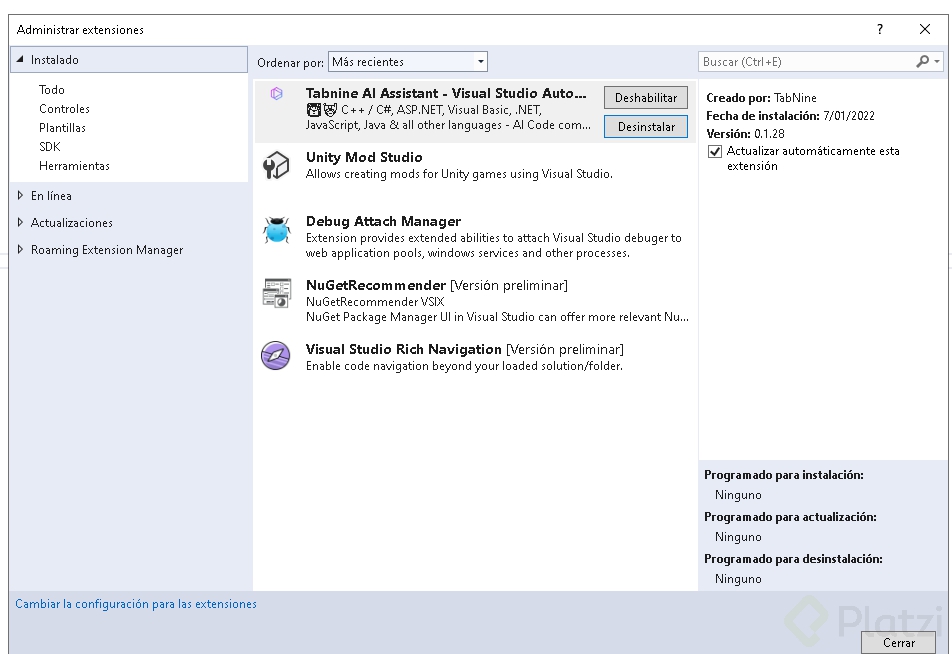Click the Tabnine AI Assistant extension icon

(x=276, y=94)
